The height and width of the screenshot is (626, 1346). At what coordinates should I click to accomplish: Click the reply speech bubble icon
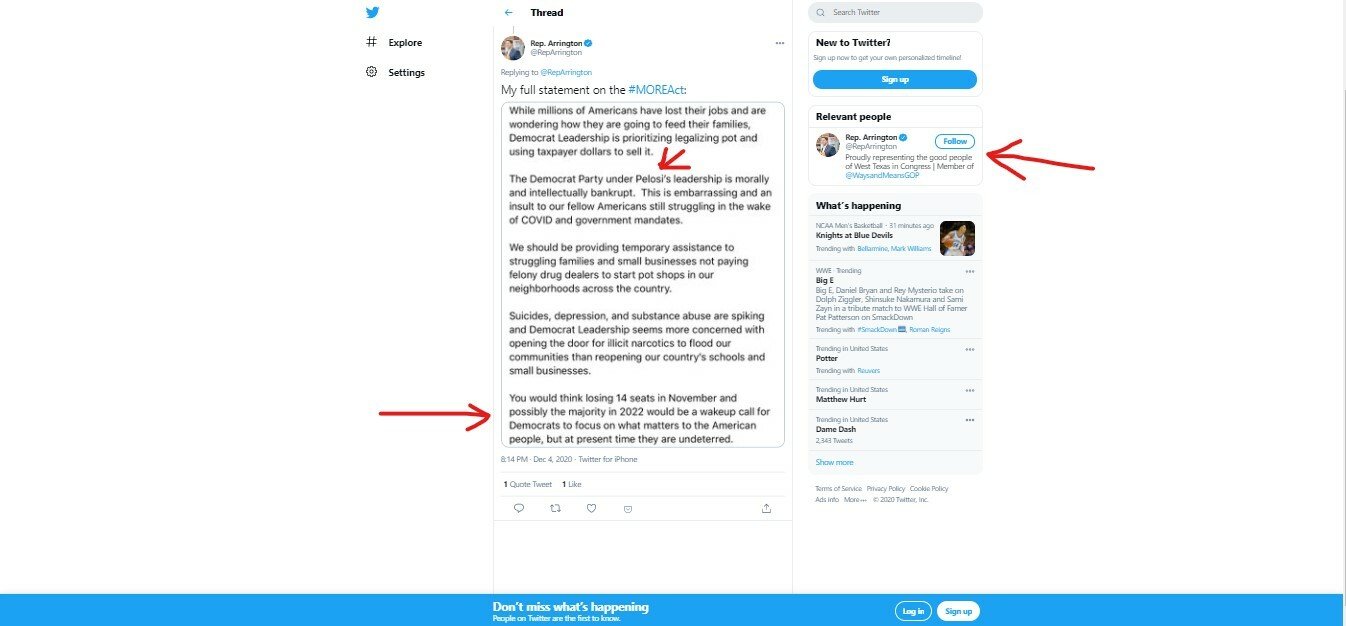[x=519, y=508]
